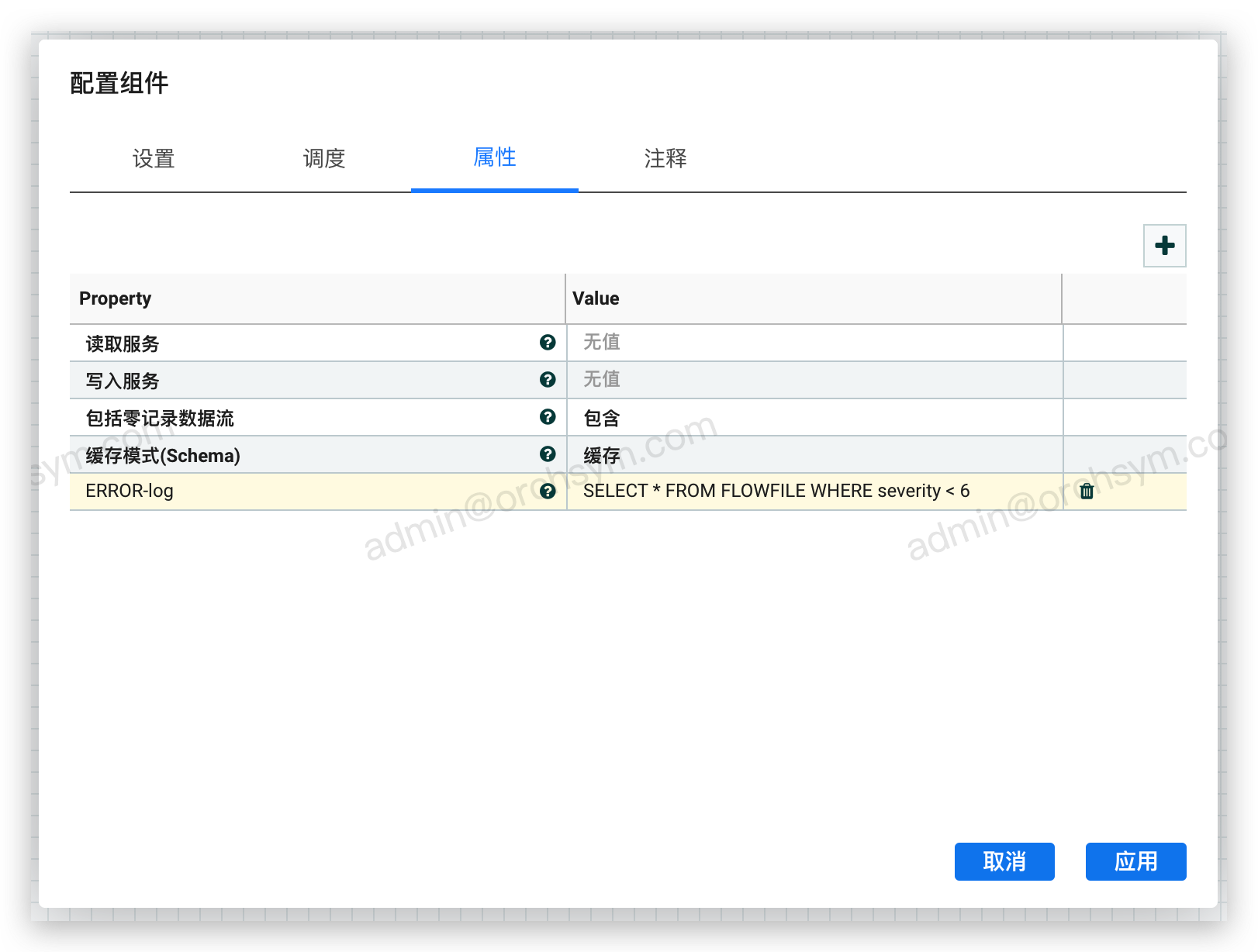The image size is (1258, 952).
Task: Edit the 读取服务 empty value field
Action: click(x=814, y=343)
